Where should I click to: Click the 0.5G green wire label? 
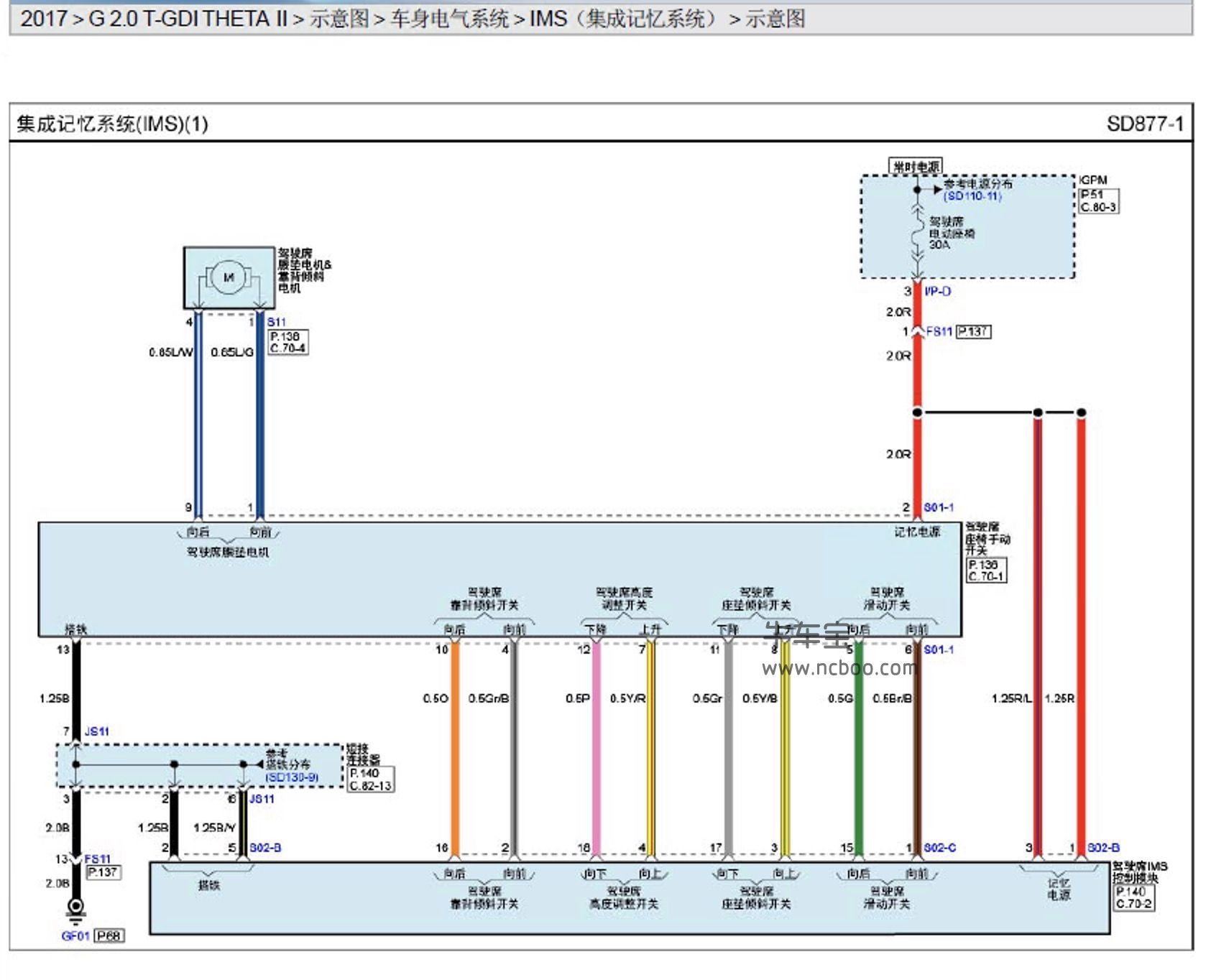(840, 698)
